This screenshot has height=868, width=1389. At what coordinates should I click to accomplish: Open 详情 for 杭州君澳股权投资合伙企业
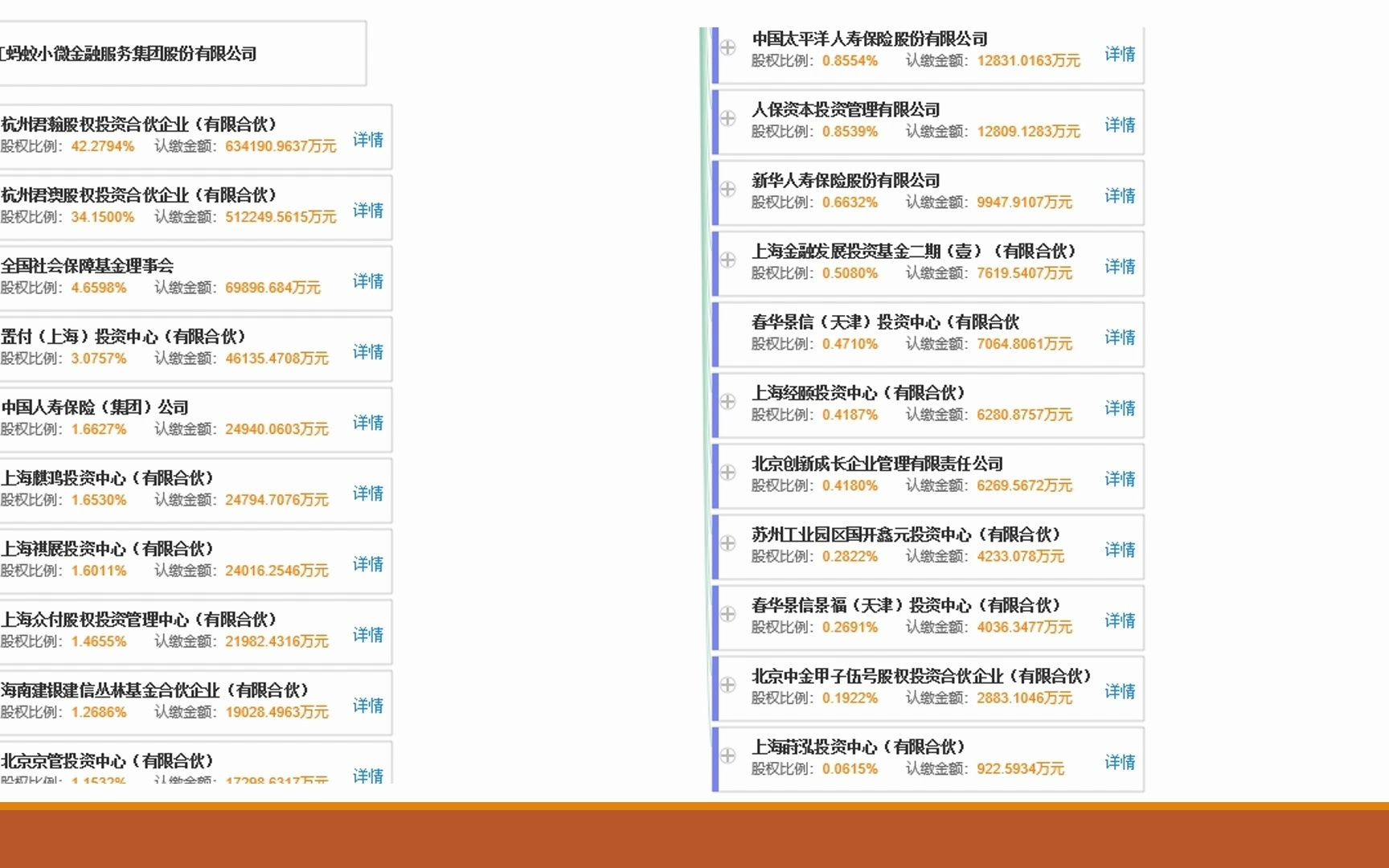pyautogui.click(x=368, y=211)
